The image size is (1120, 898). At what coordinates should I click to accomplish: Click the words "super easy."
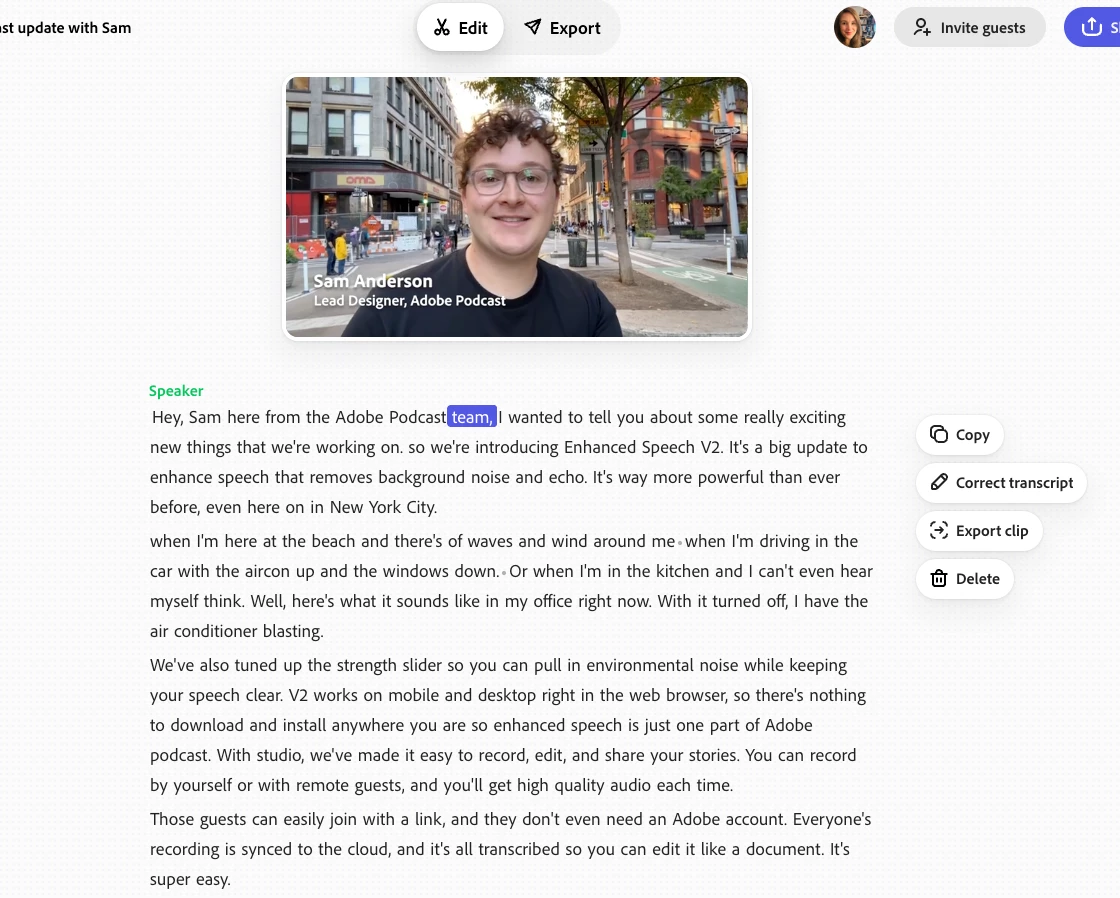pos(190,879)
